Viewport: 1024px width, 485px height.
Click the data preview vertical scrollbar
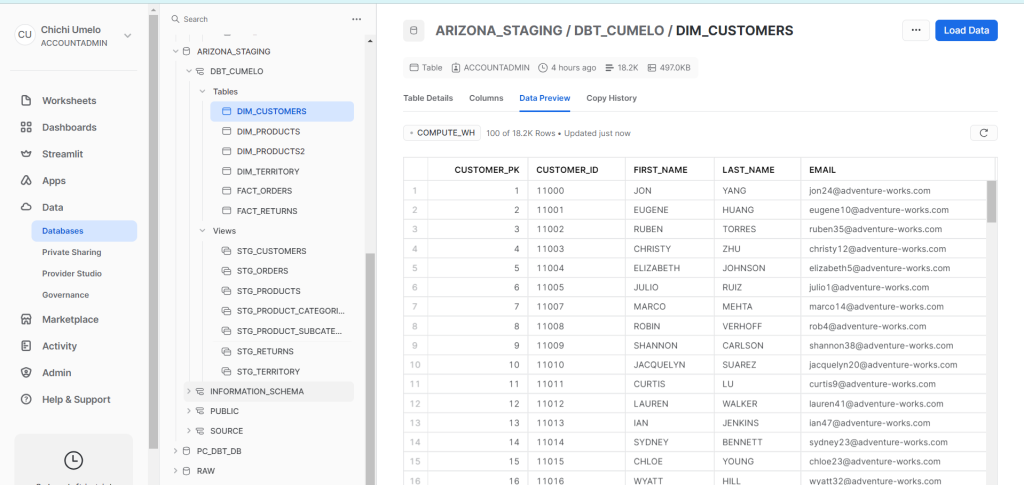pos(991,202)
